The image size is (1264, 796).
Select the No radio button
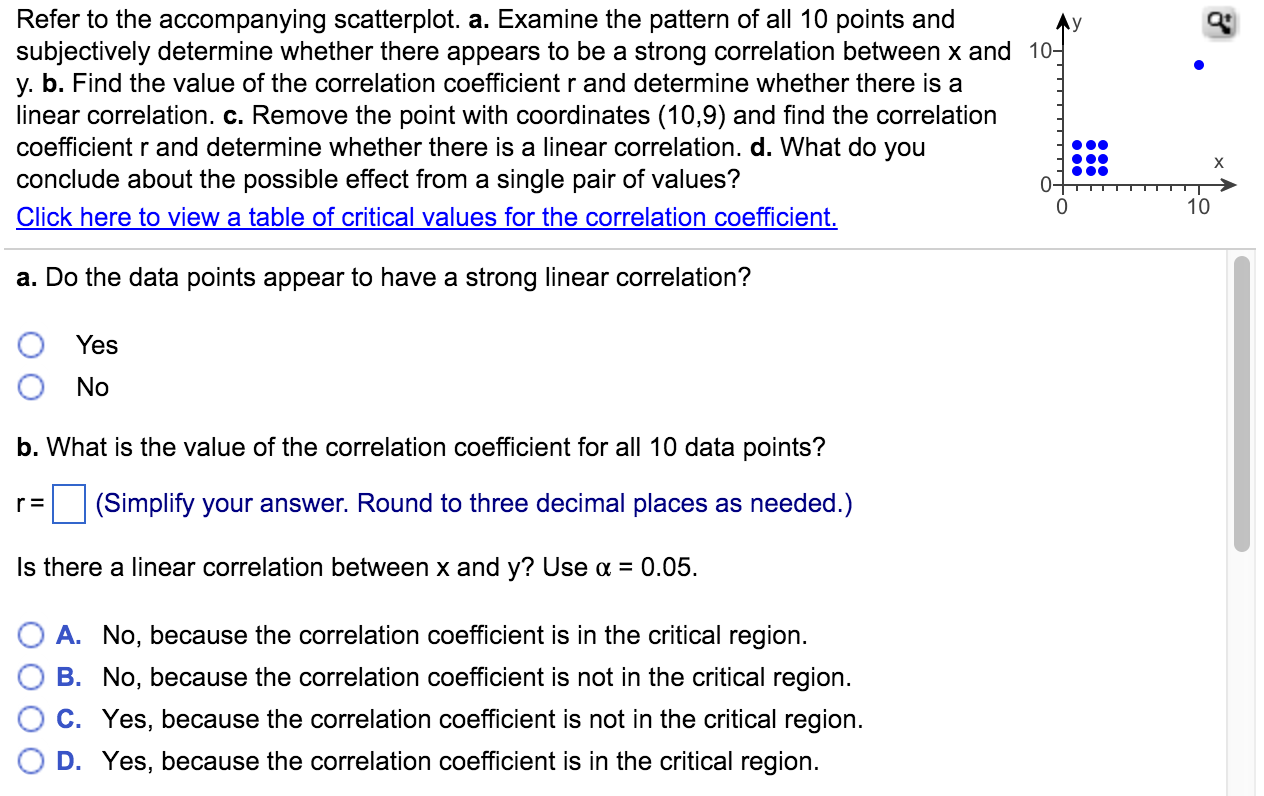(x=30, y=386)
